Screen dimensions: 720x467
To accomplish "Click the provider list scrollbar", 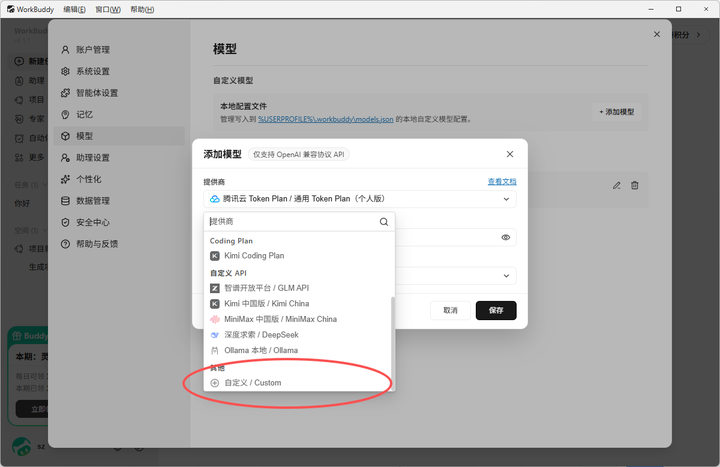I will [393, 342].
